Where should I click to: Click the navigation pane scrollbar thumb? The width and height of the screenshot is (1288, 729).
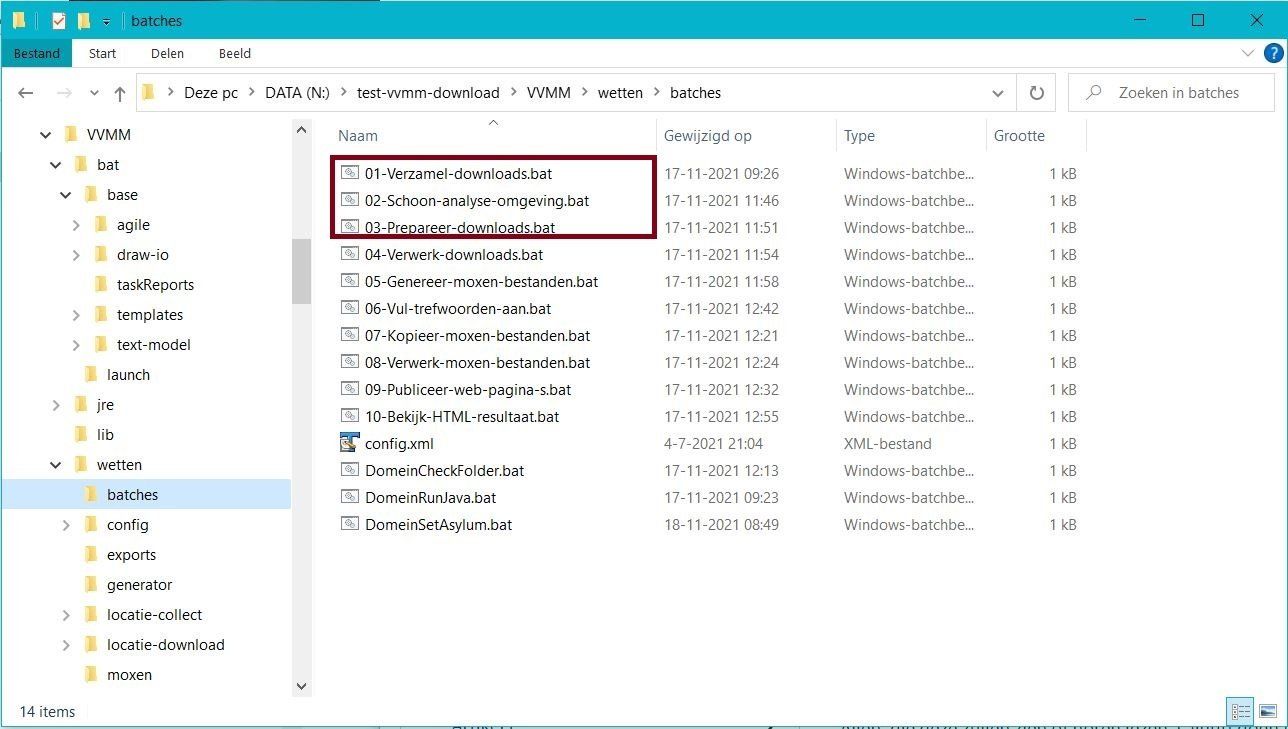[x=301, y=270]
